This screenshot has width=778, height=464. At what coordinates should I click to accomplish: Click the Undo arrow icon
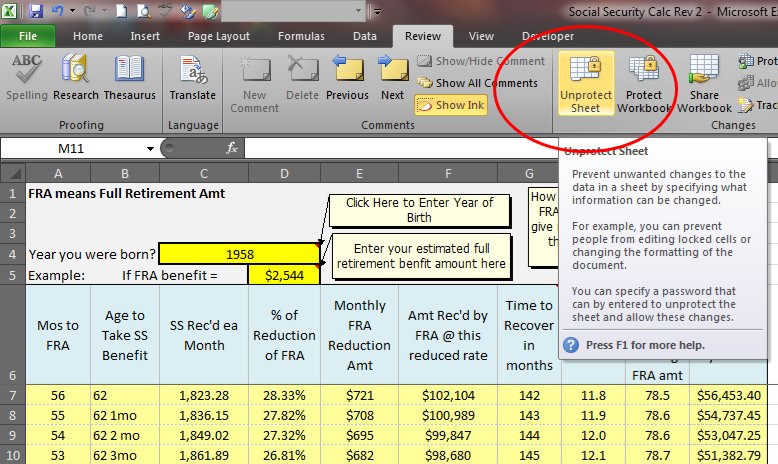58,10
